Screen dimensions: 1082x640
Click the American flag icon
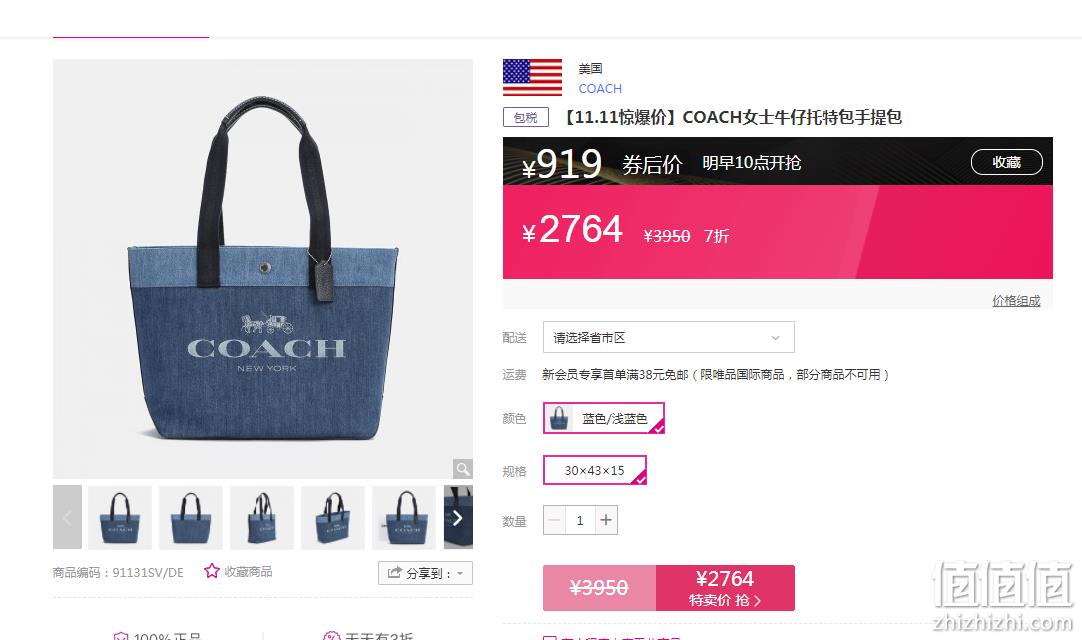[x=532, y=77]
